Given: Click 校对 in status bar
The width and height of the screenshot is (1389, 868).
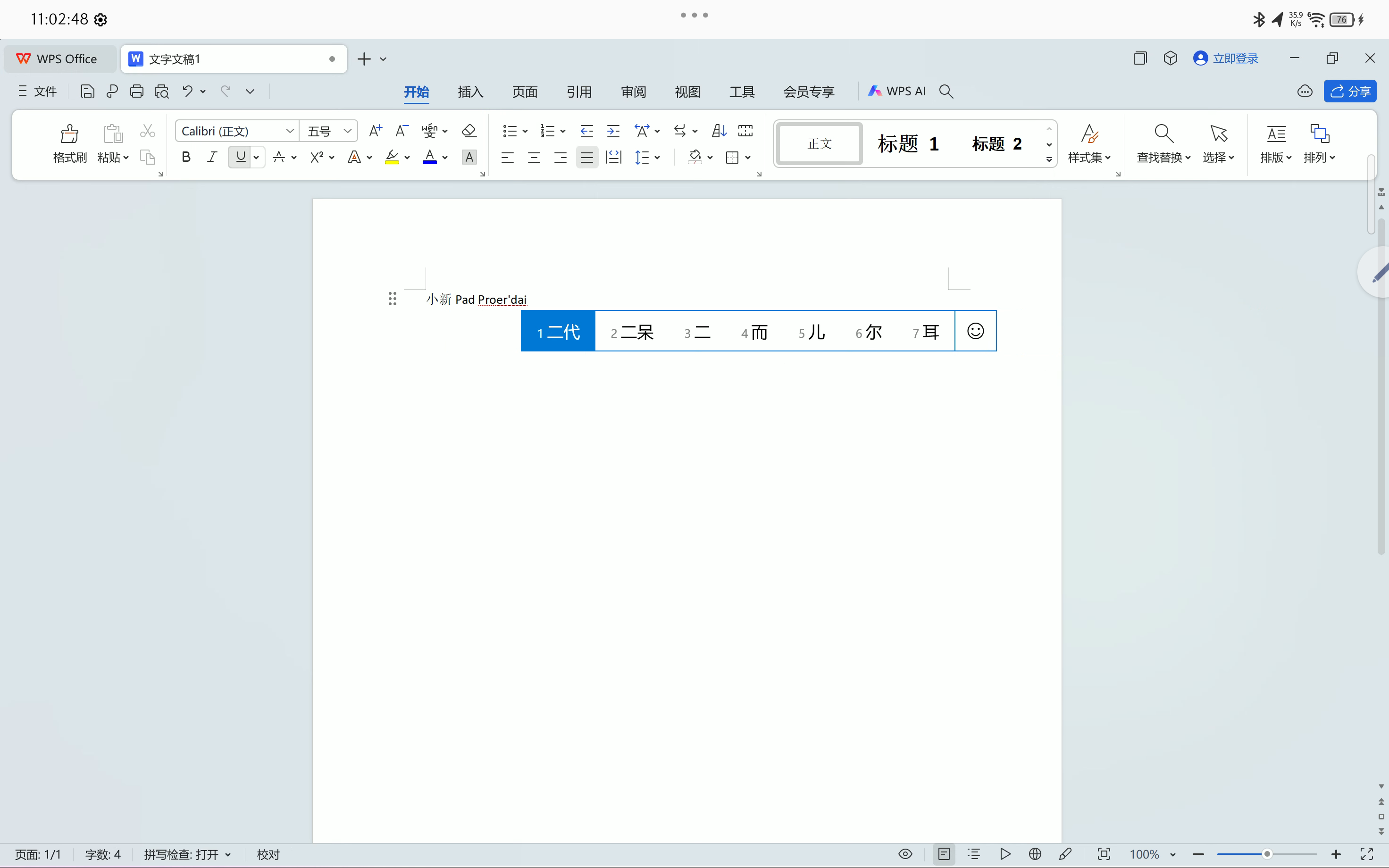Looking at the screenshot, I should pos(268,854).
